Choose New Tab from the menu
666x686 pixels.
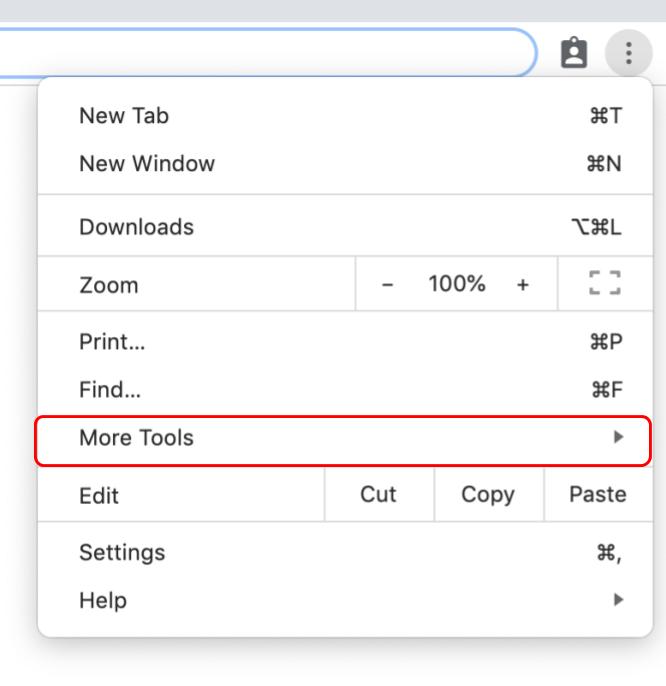[x=345, y=116]
